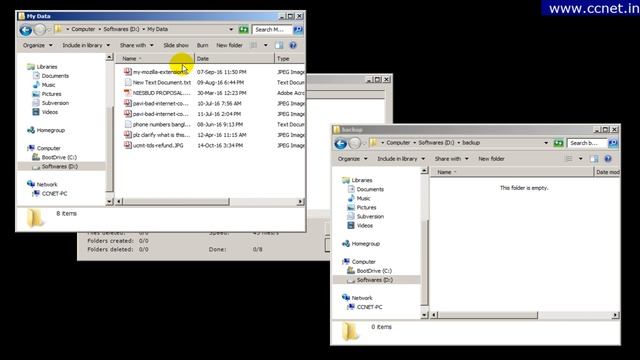
Task: Change view icon in My Data window
Action: coord(254,45)
